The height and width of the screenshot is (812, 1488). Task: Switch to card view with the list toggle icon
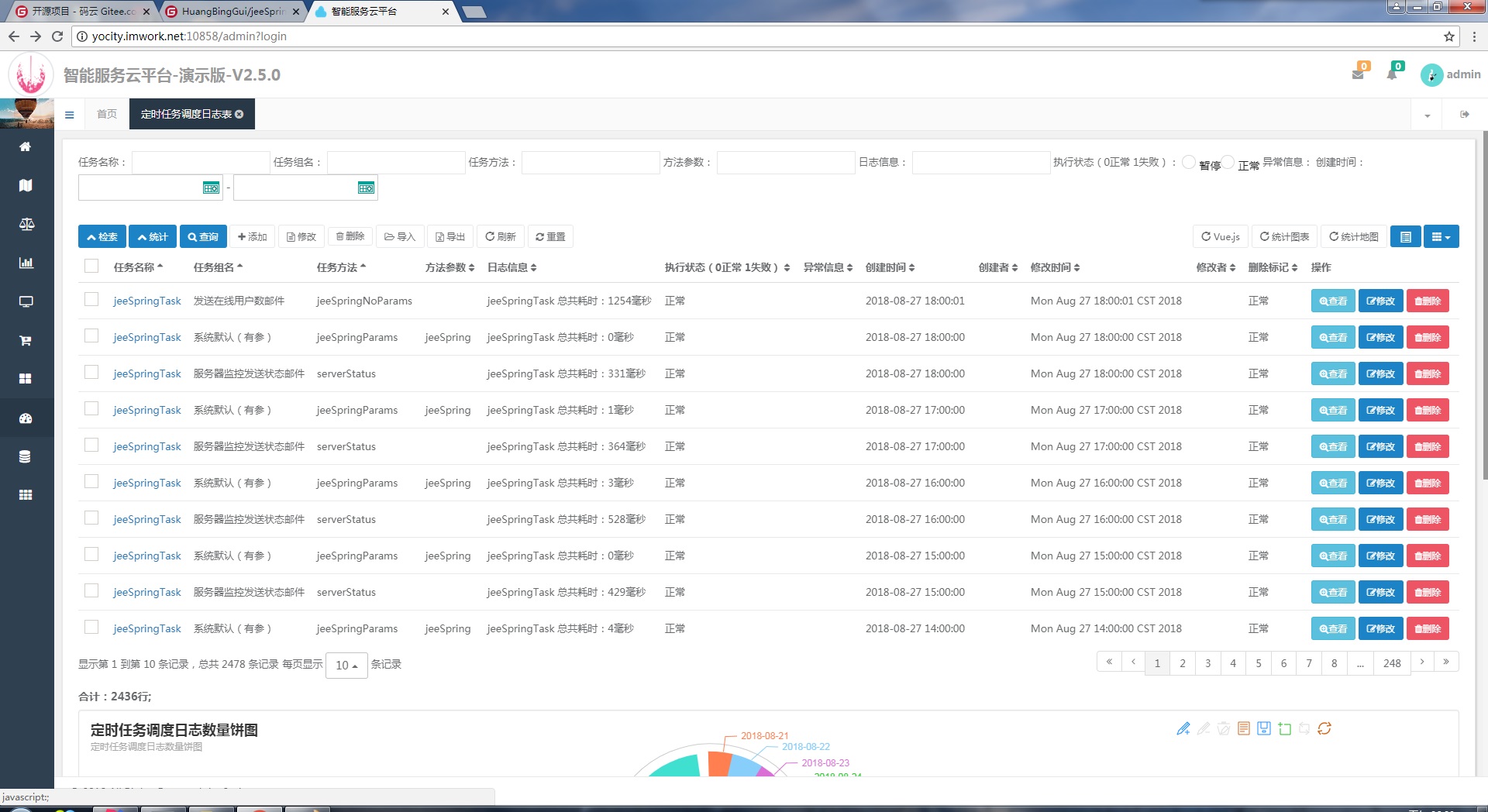[x=1406, y=236]
